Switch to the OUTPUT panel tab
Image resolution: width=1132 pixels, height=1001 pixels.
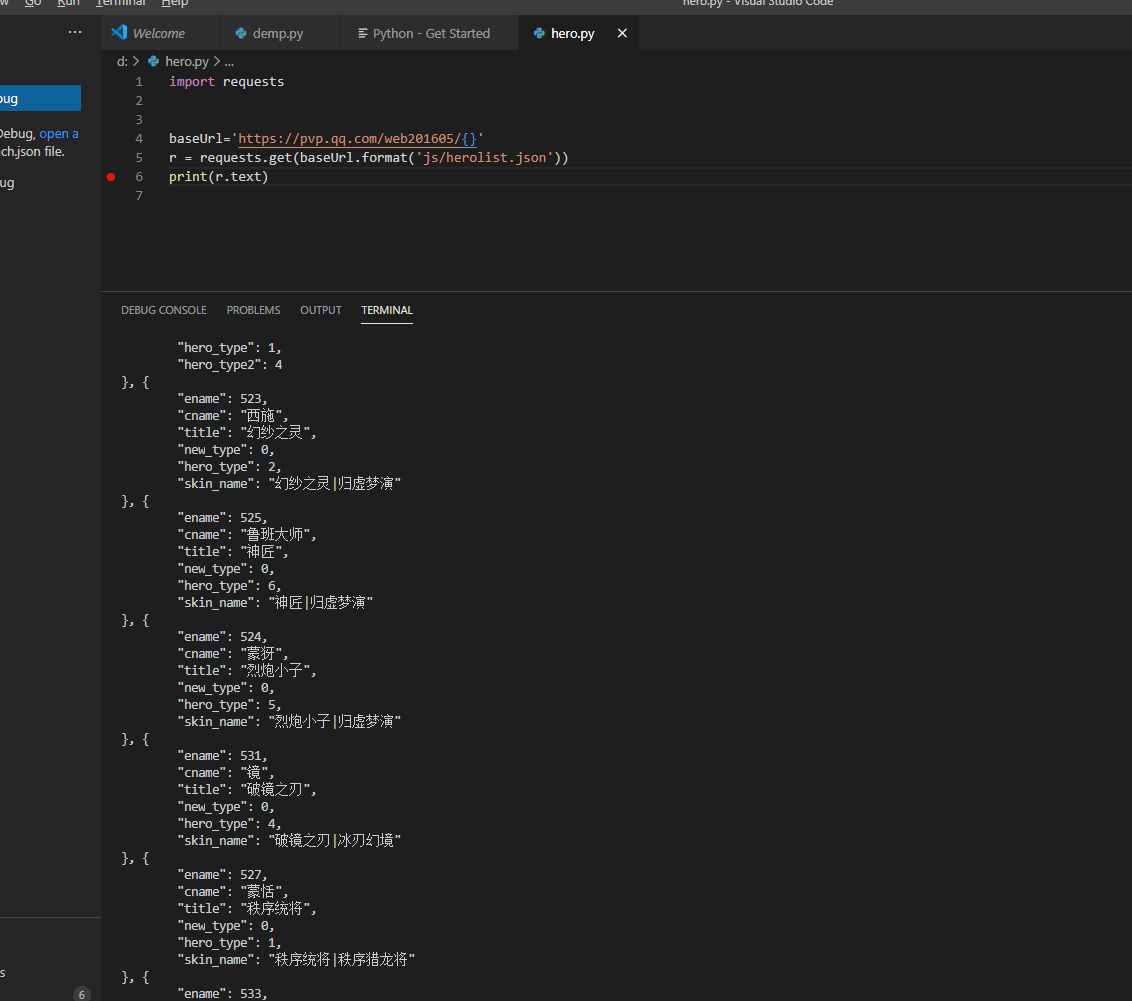321,310
